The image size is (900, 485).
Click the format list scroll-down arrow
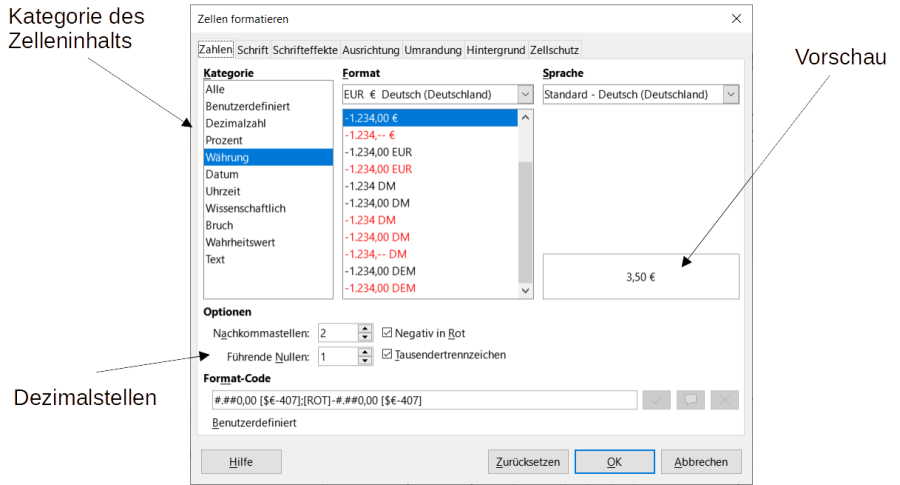pos(525,291)
